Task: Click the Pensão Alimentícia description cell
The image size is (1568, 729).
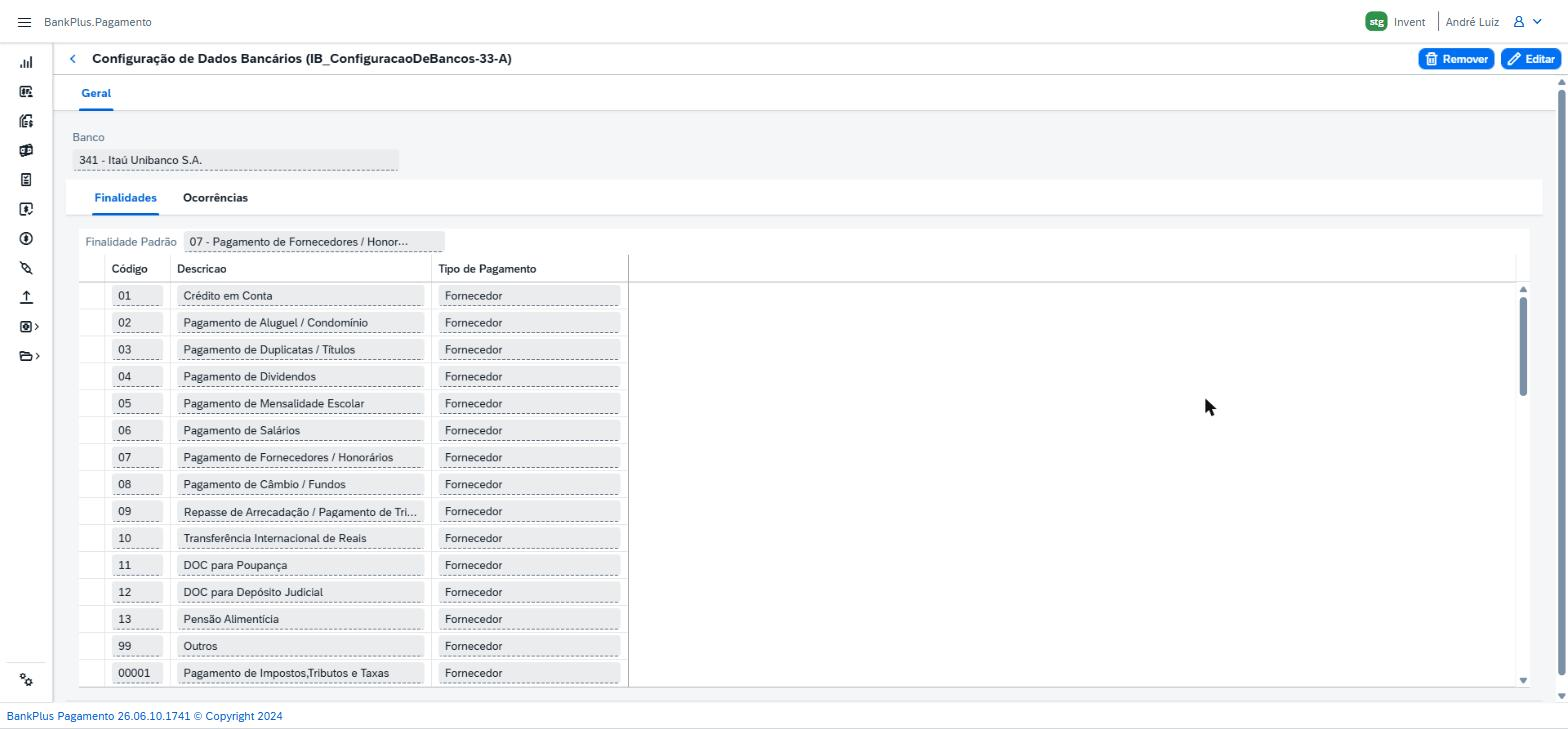Action: point(301,619)
